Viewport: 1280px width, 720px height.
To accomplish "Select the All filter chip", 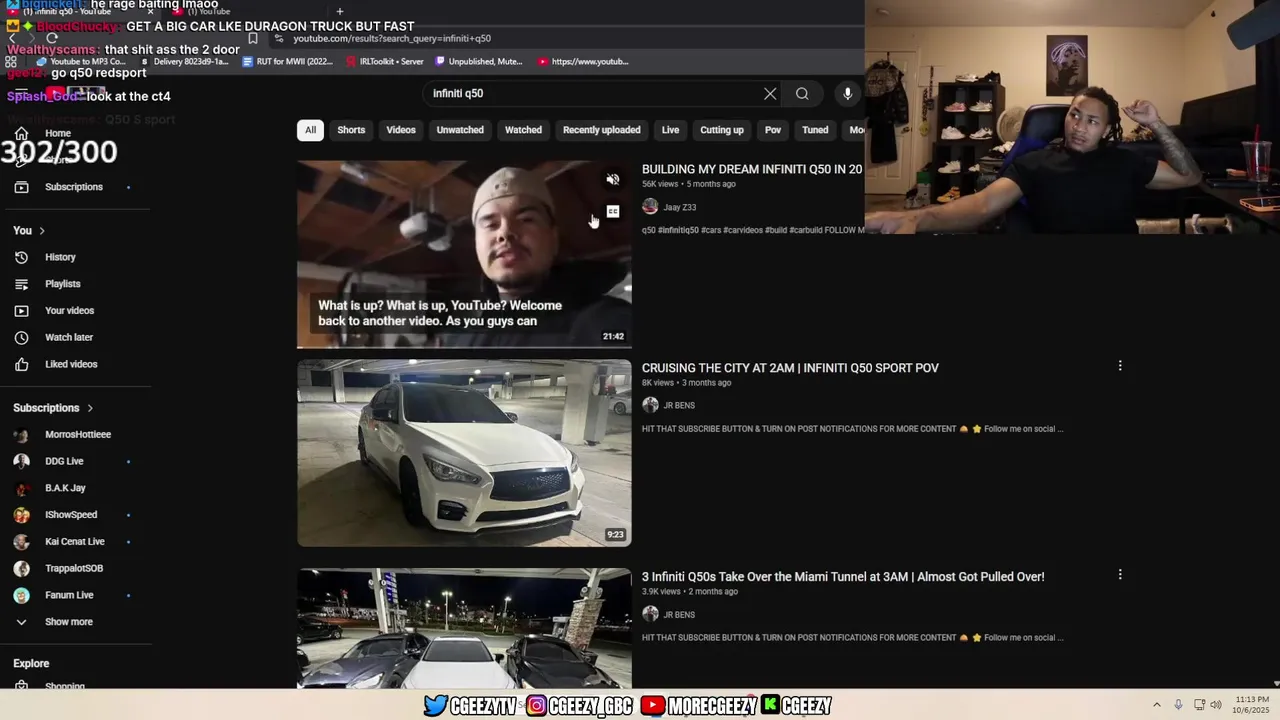I will [310, 130].
